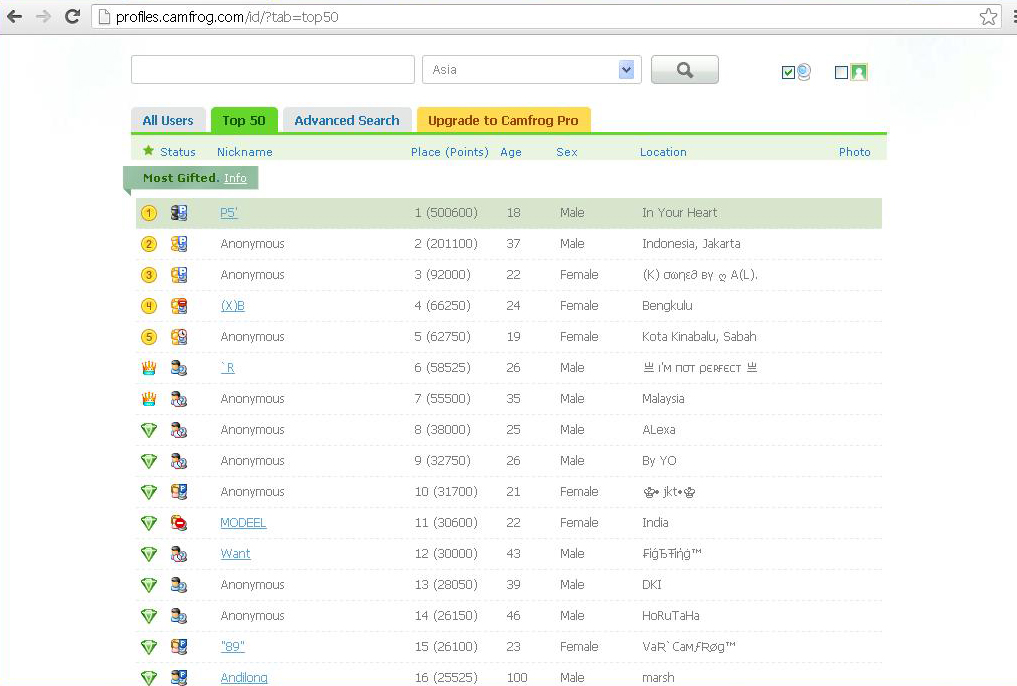Click the photo filter avatar icon
The image size is (1017, 686).
tap(859, 72)
